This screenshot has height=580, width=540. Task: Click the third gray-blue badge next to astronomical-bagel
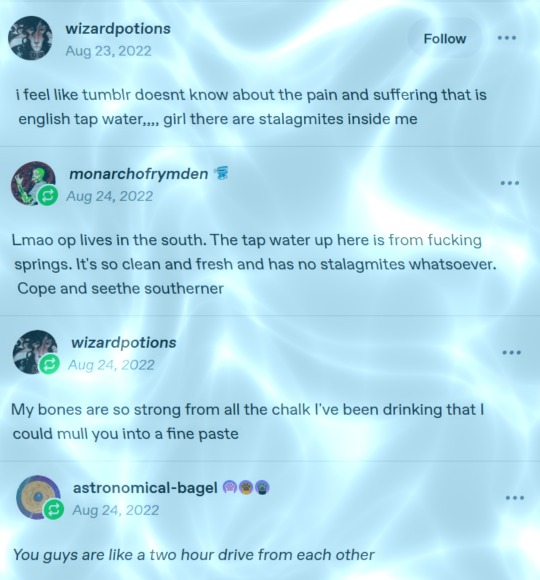(262, 488)
